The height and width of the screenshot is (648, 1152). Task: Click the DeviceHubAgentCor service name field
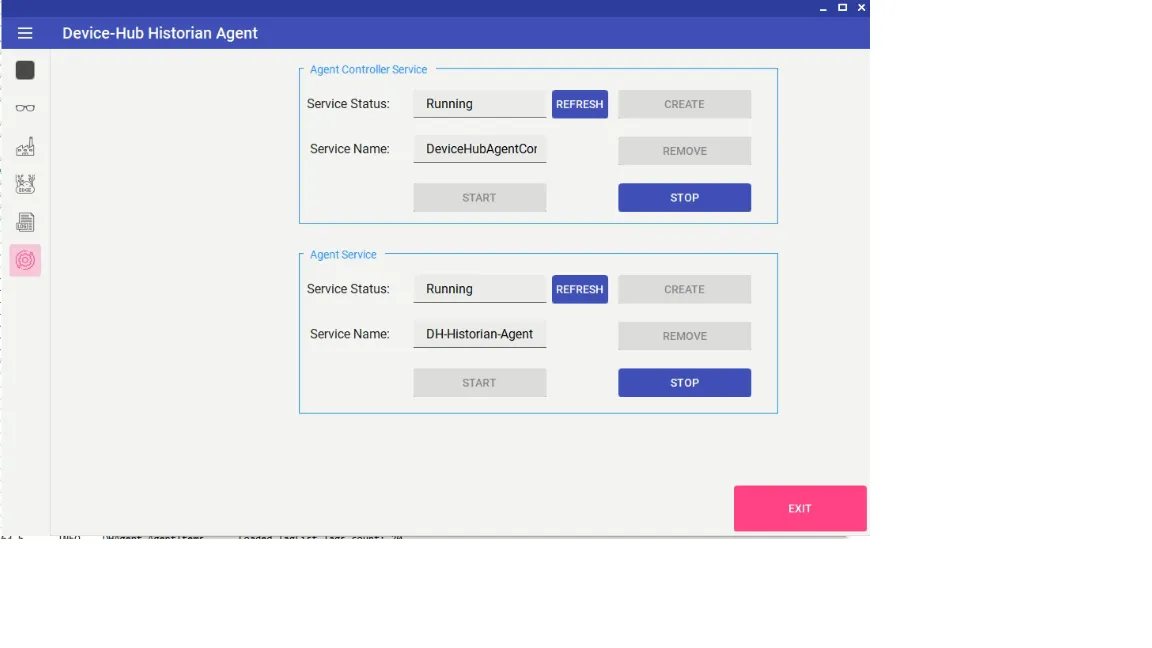click(480, 149)
